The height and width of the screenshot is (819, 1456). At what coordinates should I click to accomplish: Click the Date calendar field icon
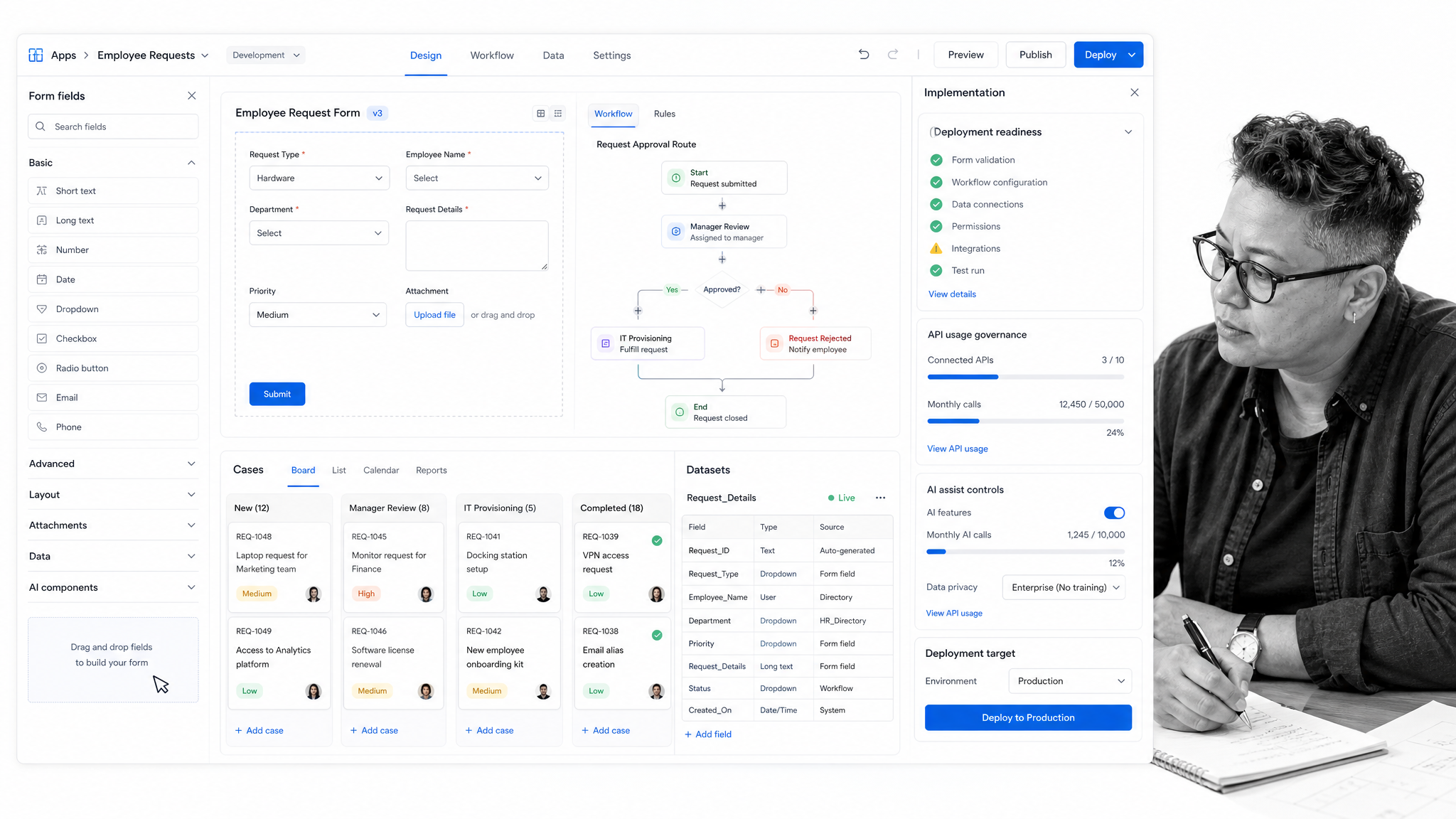coord(42,279)
